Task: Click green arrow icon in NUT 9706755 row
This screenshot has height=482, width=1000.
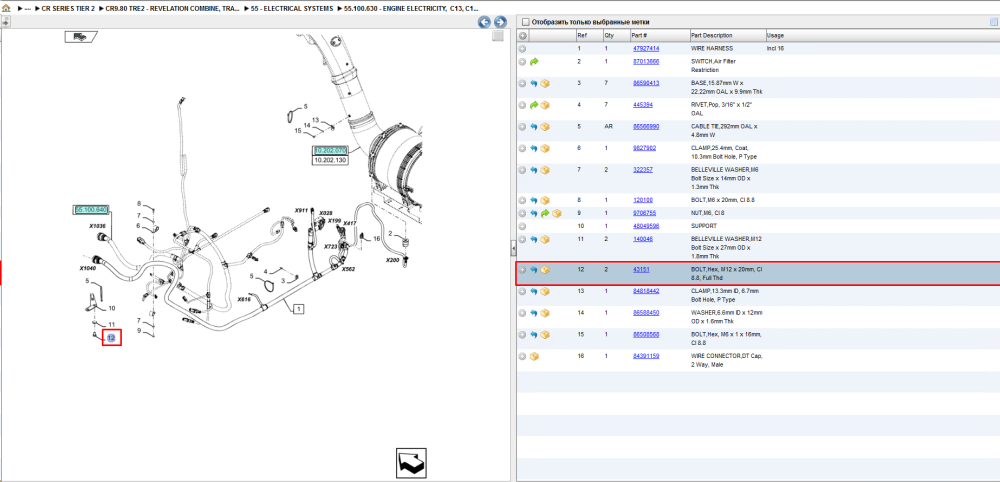Action: [545, 213]
